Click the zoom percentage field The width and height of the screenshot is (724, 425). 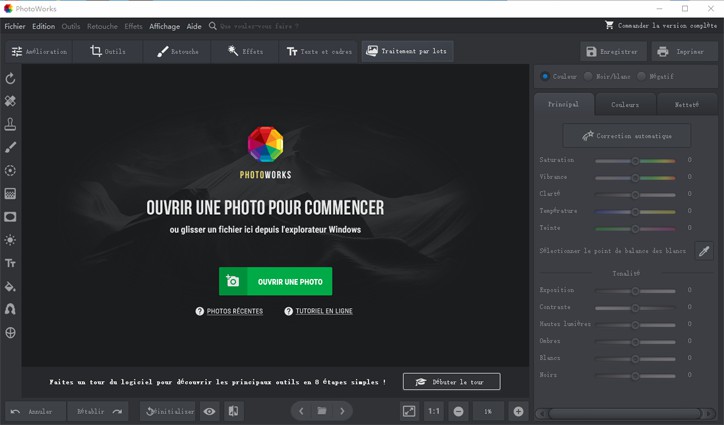coord(488,411)
